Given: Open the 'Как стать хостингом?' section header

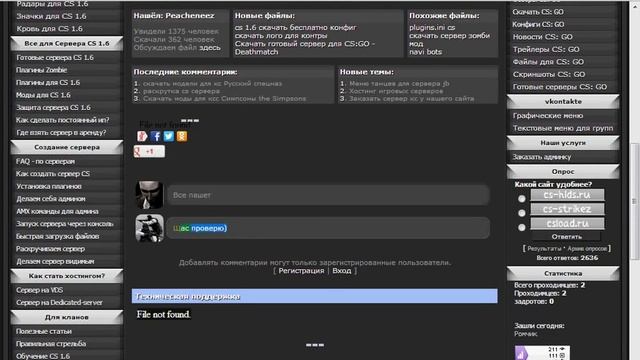Looking at the screenshot, I should (67, 276).
